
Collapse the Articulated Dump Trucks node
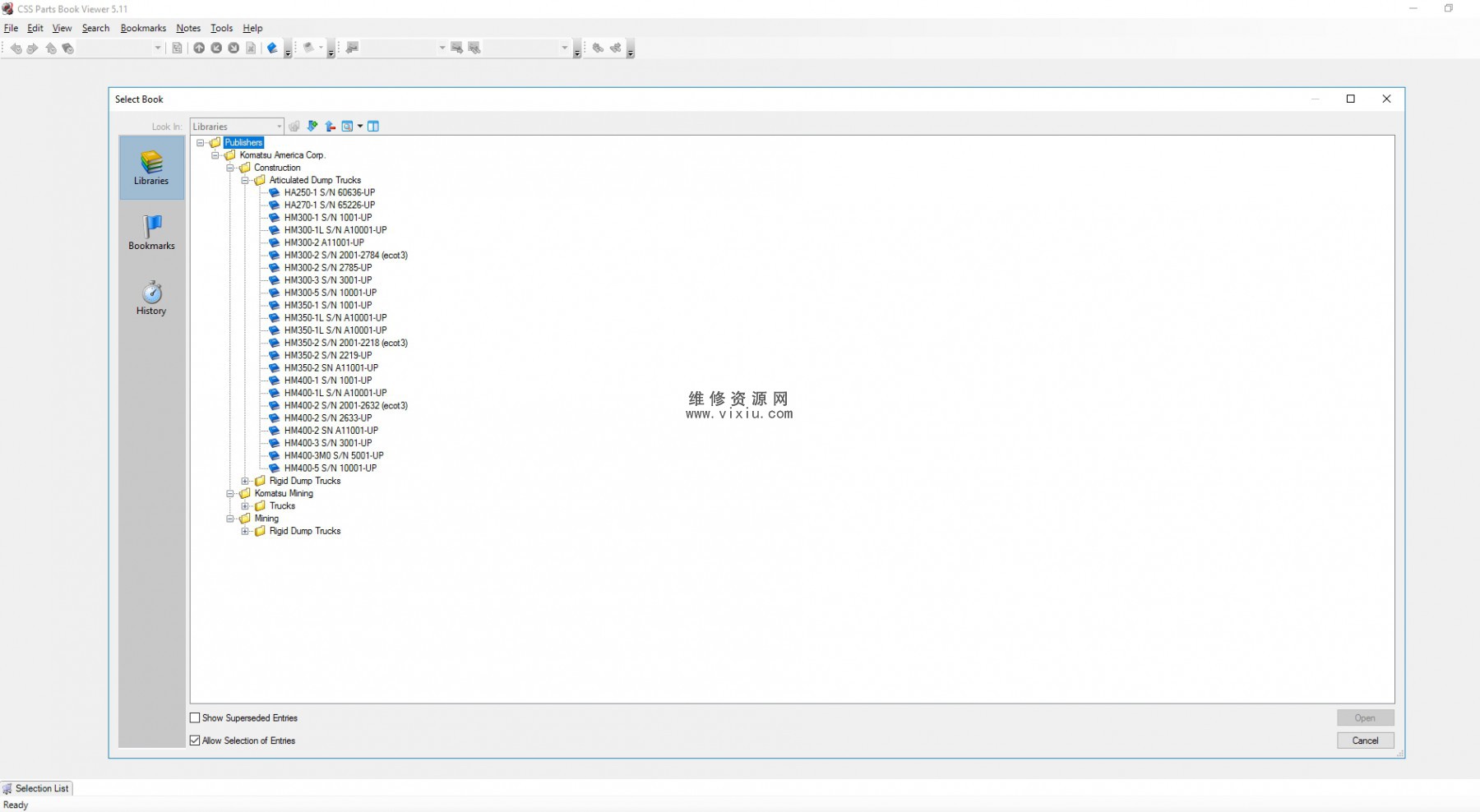(245, 180)
